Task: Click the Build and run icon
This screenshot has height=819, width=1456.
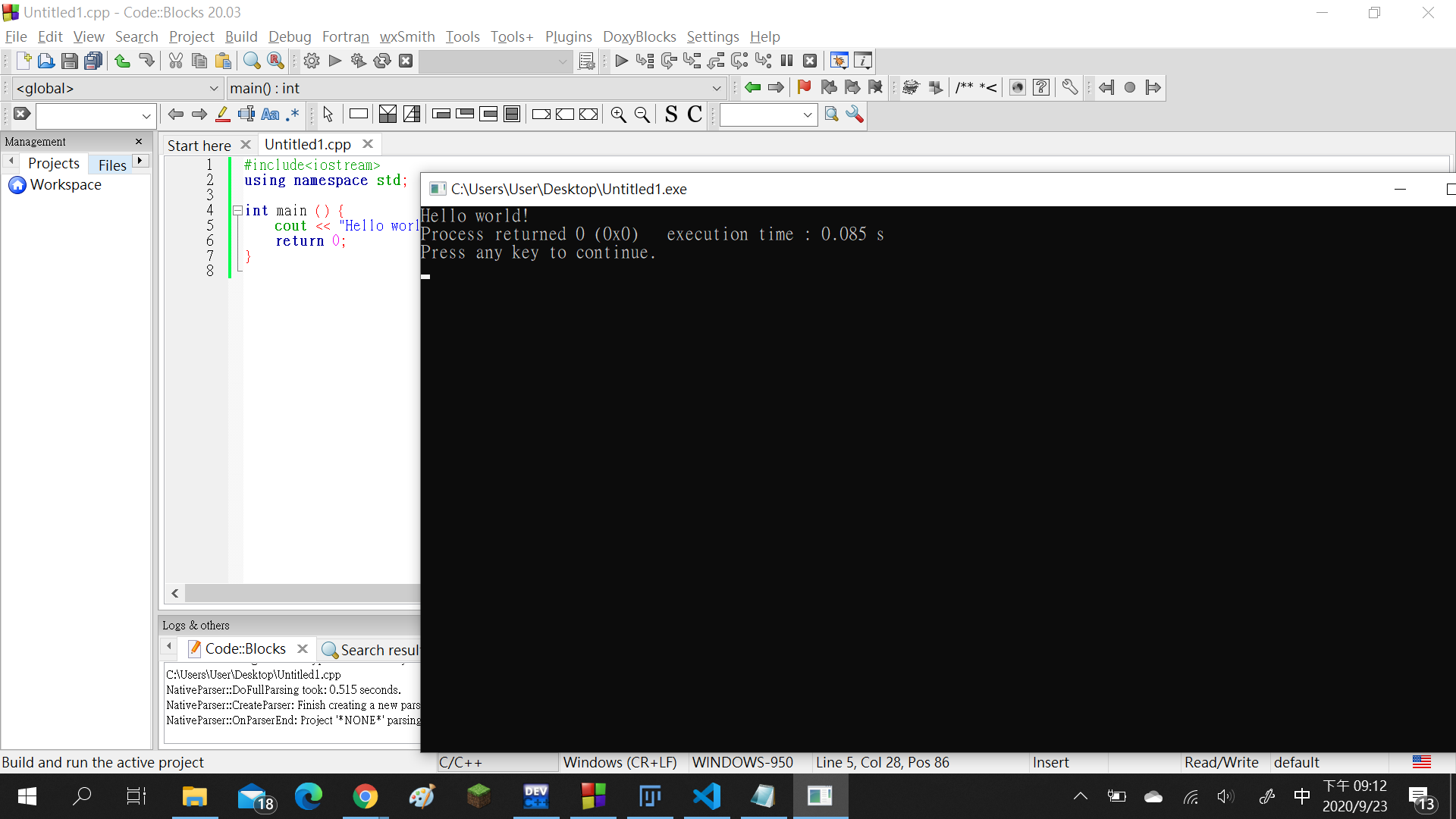Action: [x=359, y=61]
